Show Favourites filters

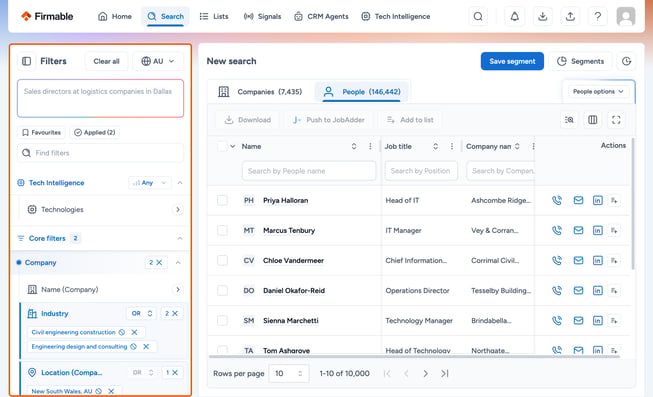[41, 132]
